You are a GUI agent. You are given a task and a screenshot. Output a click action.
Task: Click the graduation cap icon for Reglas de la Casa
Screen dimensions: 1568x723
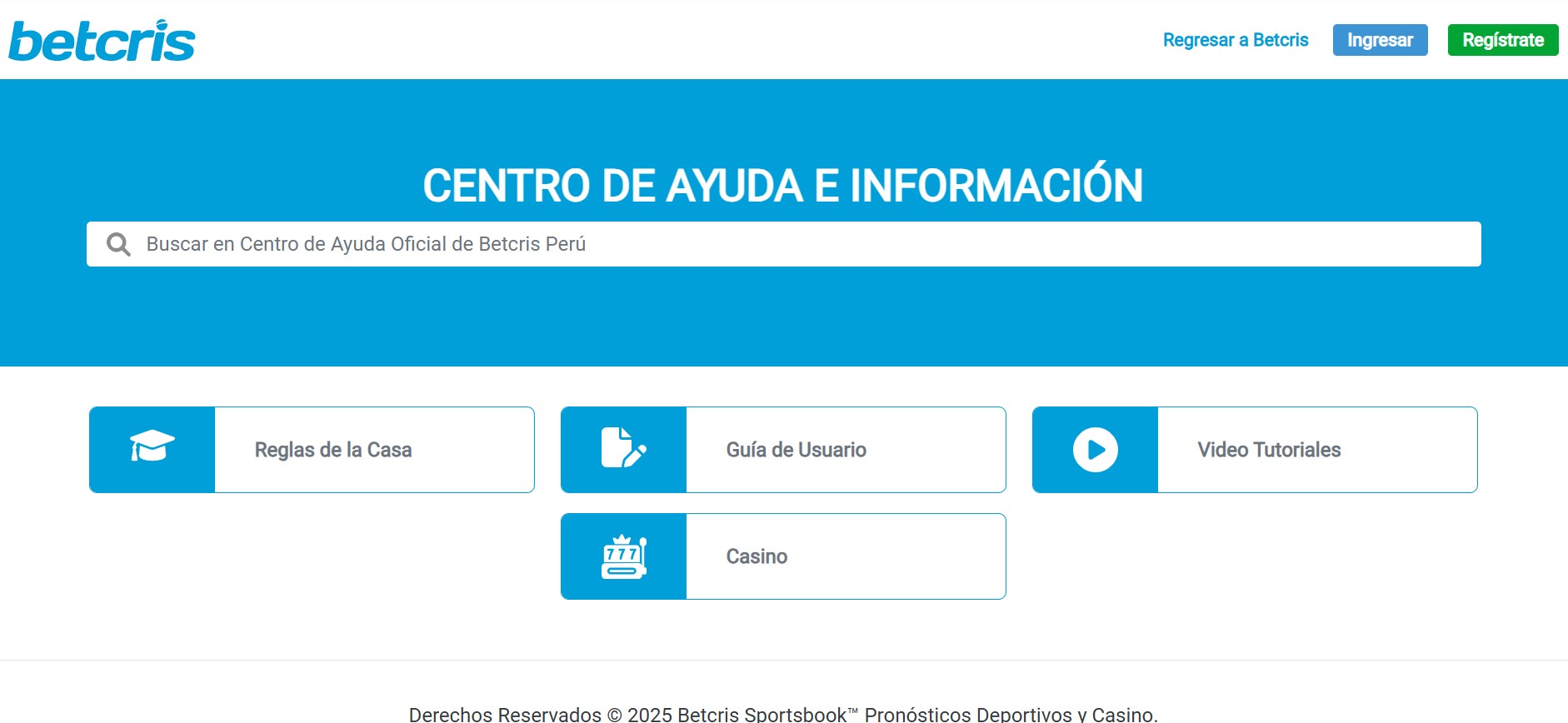[x=152, y=447]
